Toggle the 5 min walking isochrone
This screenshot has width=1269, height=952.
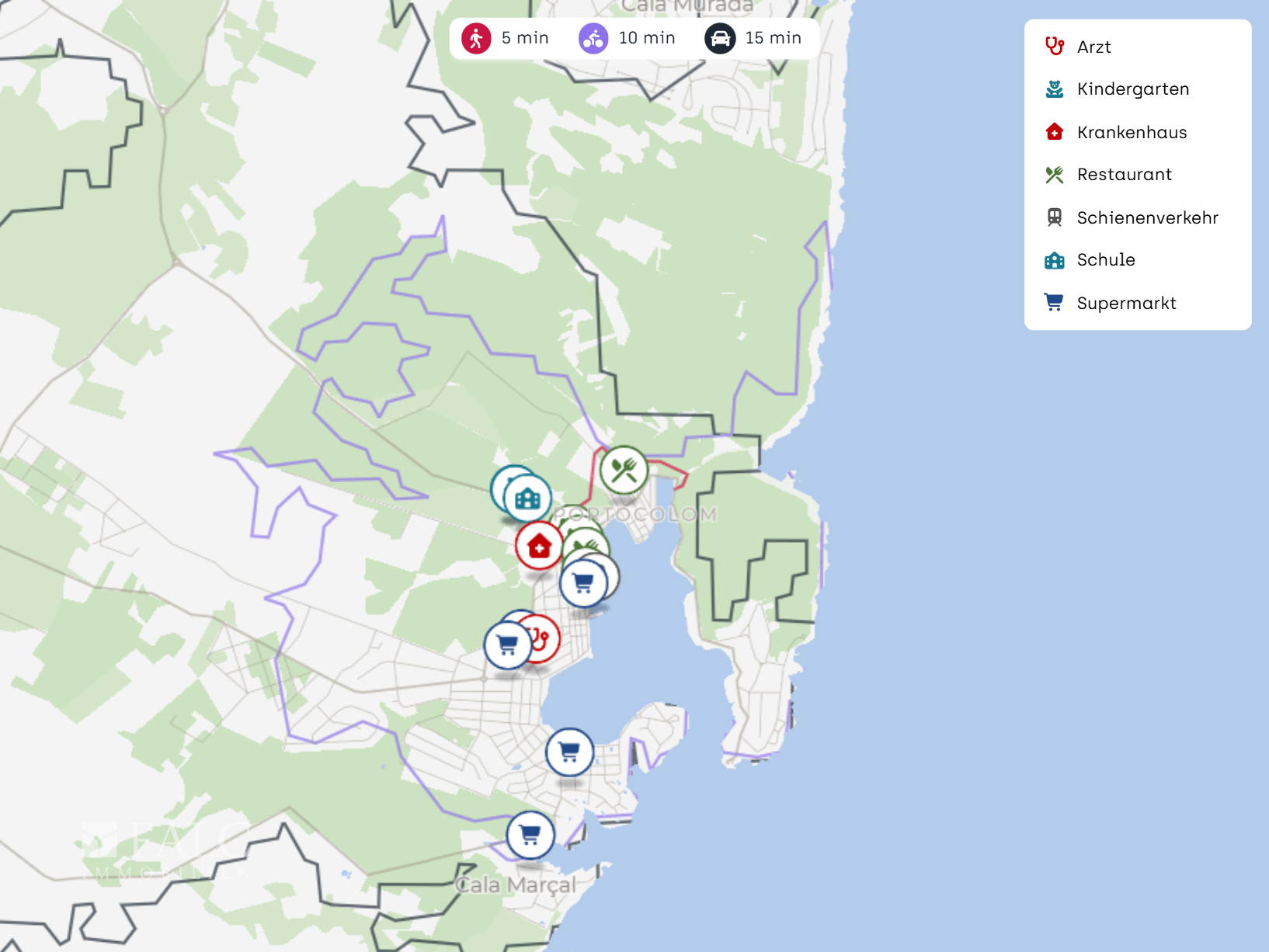click(x=506, y=38)
